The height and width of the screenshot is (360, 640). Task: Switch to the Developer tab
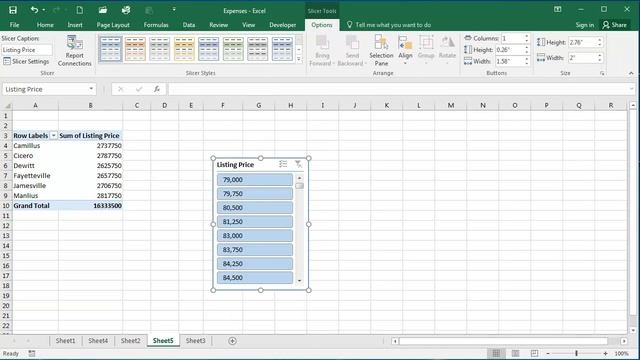click(x=282, y=25)
